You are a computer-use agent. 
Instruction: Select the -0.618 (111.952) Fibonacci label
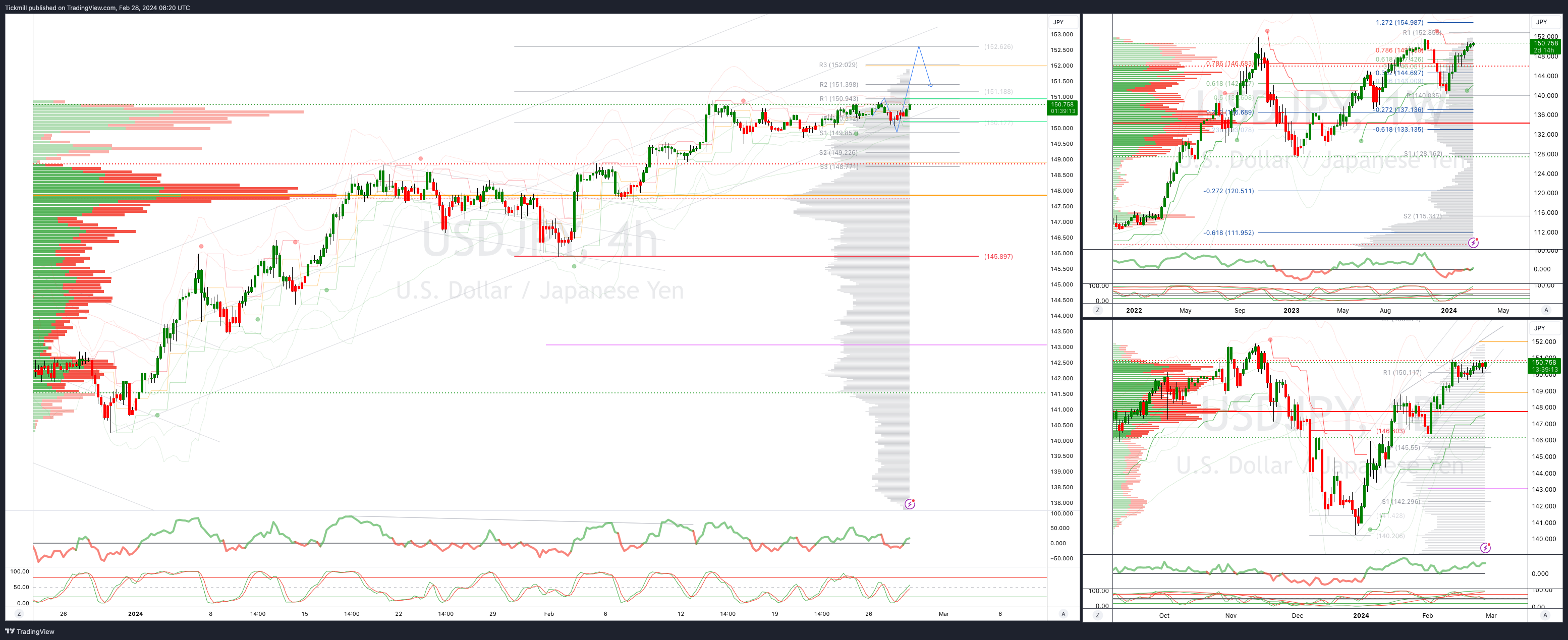tap(1228, 233)
